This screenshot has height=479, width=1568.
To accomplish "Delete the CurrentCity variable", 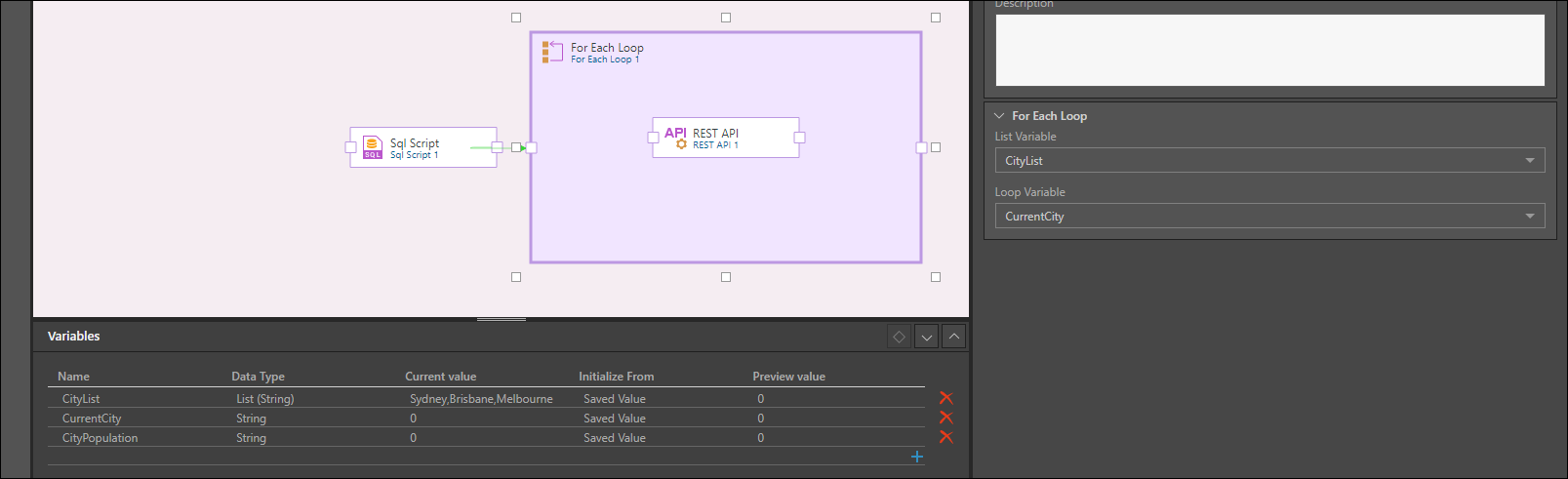I will (945, 418).
